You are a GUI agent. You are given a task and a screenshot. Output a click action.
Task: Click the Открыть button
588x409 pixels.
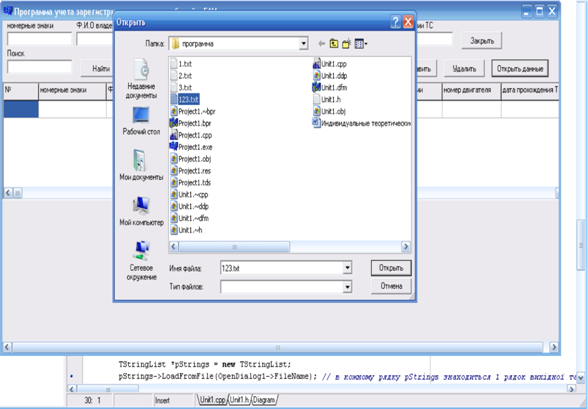pyautogui.click(x=391, y=268)
